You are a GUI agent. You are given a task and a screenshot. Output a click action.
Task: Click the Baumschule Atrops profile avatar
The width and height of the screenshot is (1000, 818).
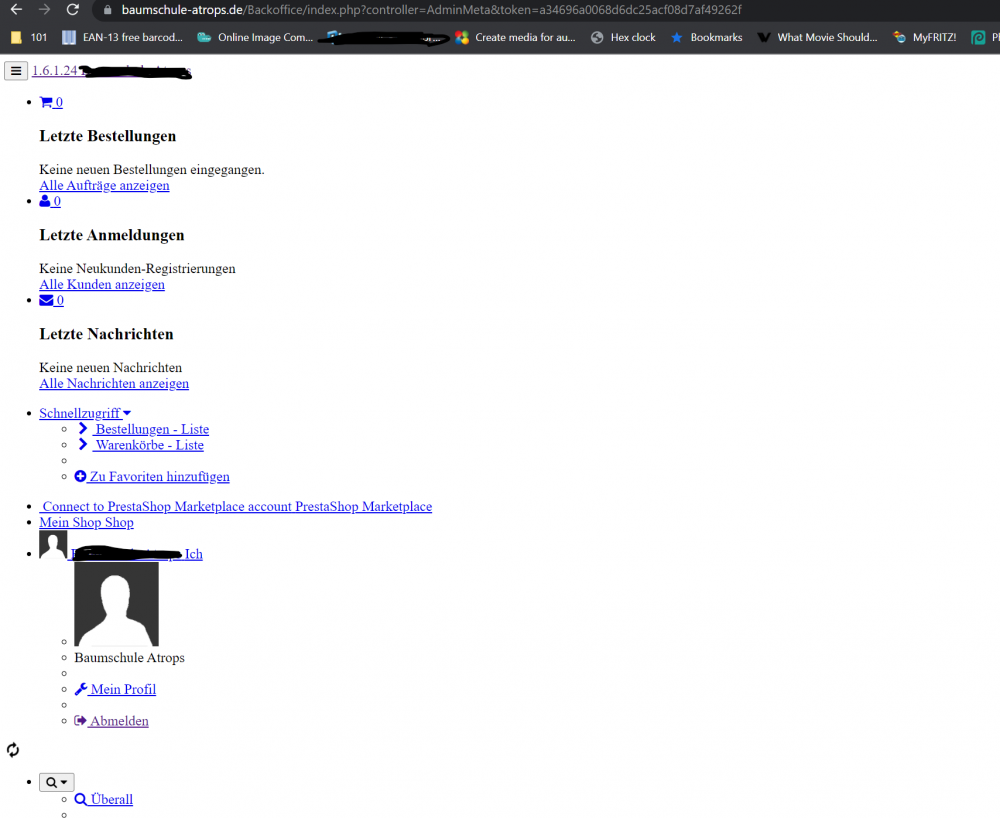coord(116,601)
